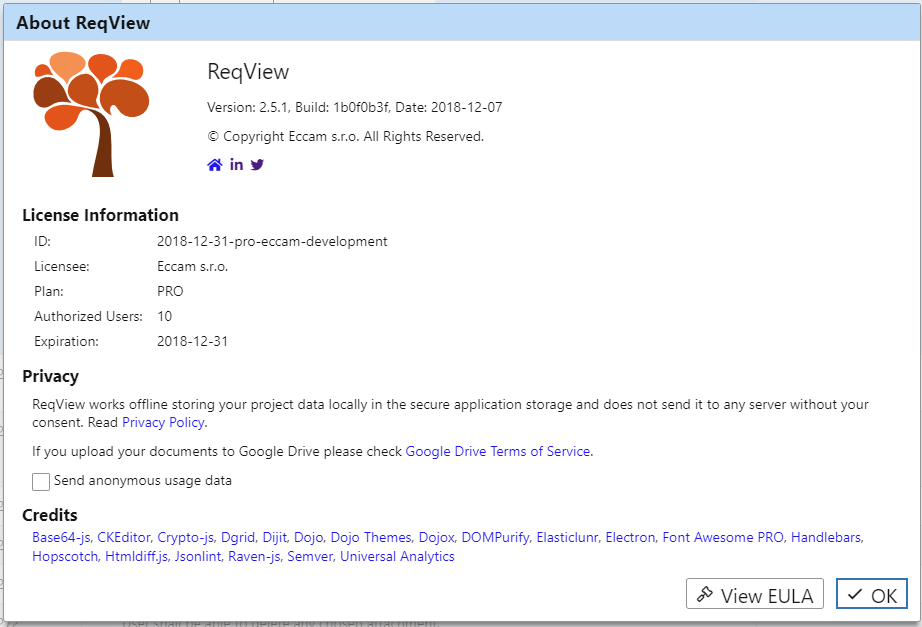Click the checkmark icon on the OK button
Viewport: 922px width, 627px height.
click(854, 593)
